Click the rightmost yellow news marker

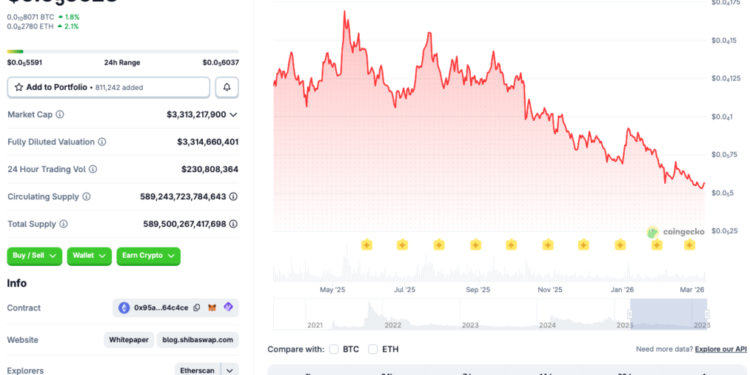point(689,245)
